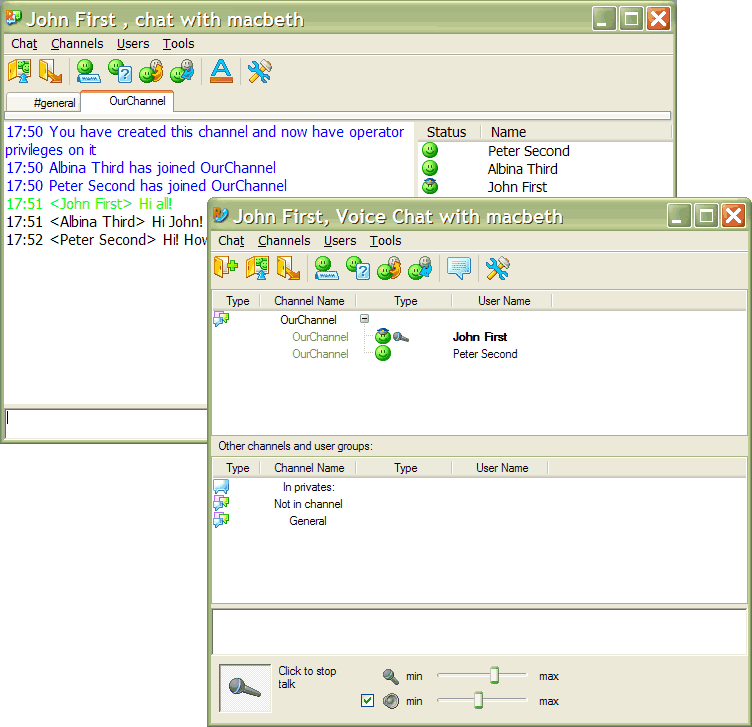Image resolution: width=752 pixels, height=727 pixels.
Task: Click the speaker volume slider handle
Action: point(478,700)
